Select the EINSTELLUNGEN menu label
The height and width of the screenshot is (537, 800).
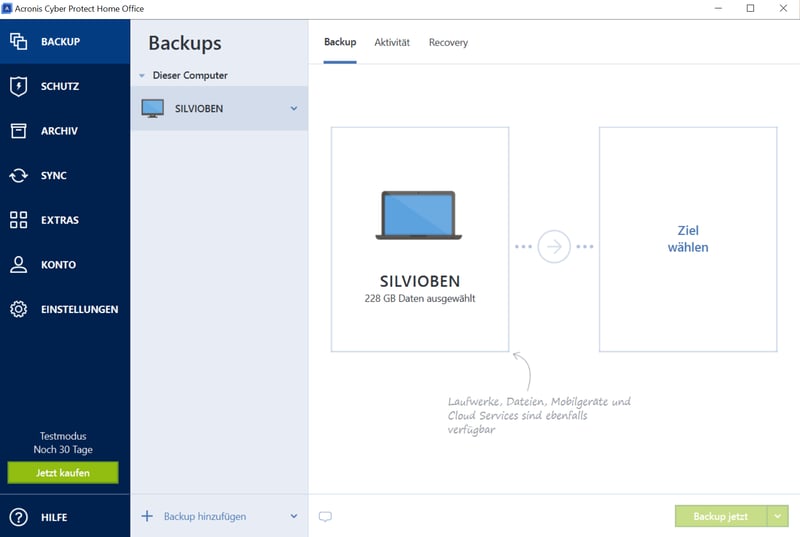point(80,310)
